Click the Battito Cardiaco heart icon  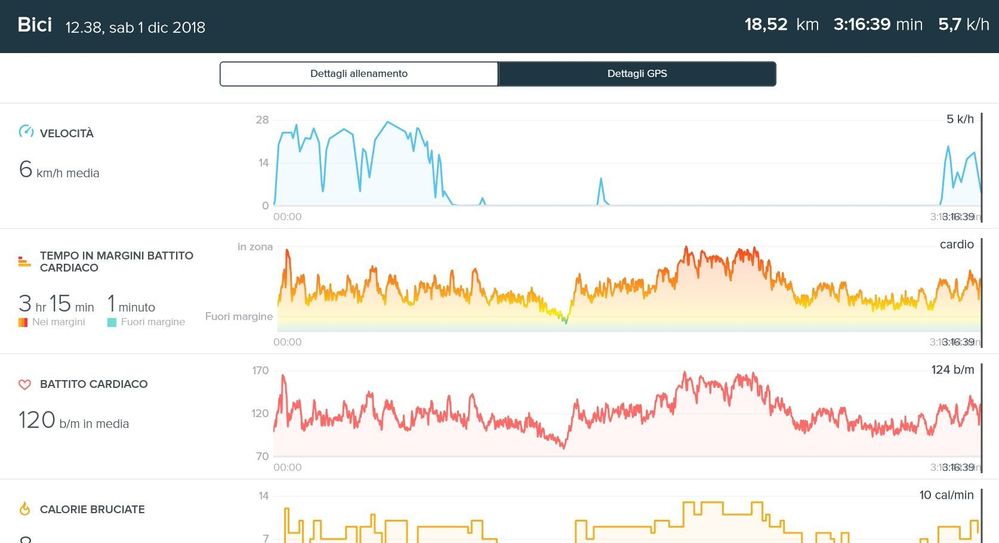(x=26, y=384)
